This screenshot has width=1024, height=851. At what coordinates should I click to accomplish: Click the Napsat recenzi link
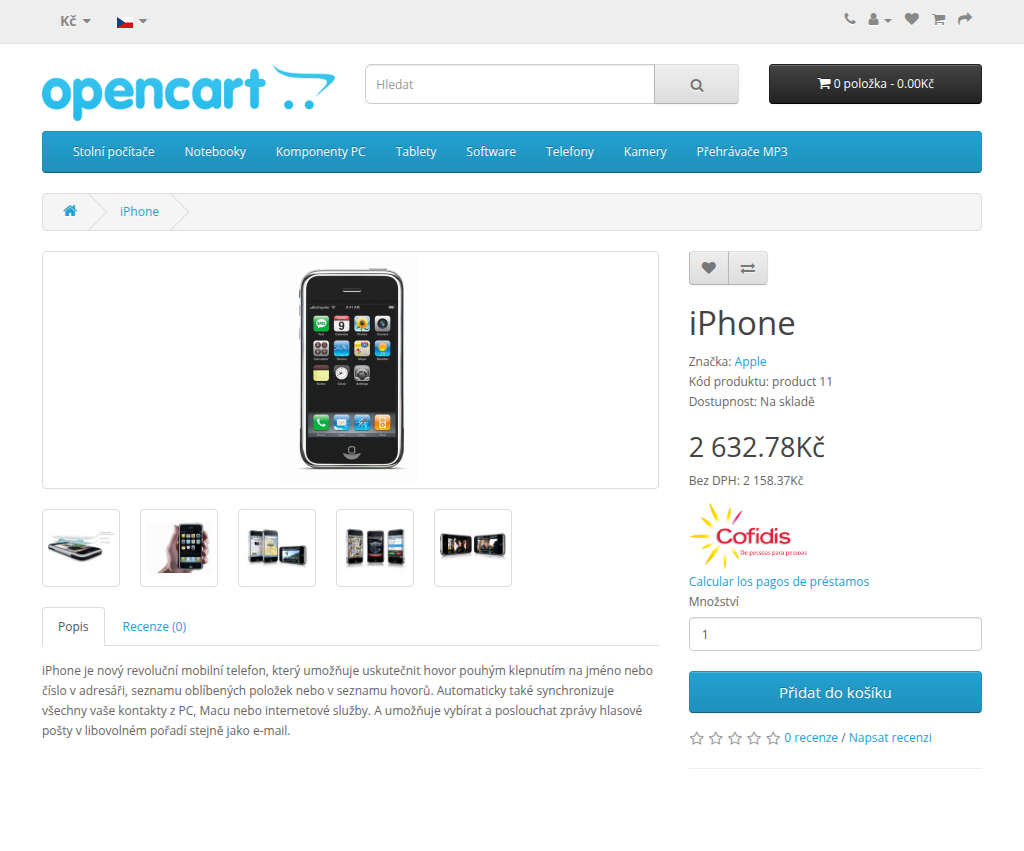(x=890, y=737)
